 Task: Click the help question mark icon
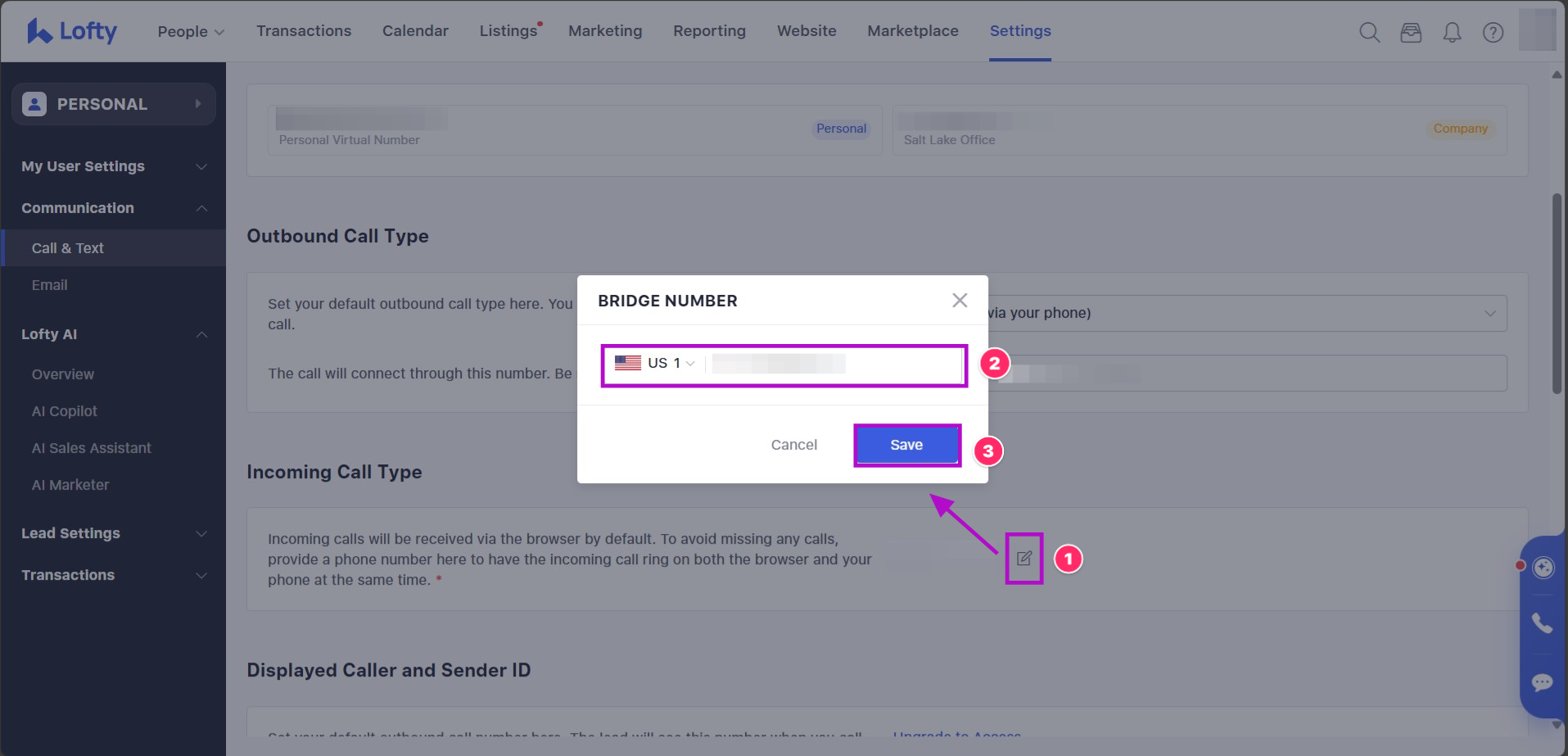pos(1493,32)
